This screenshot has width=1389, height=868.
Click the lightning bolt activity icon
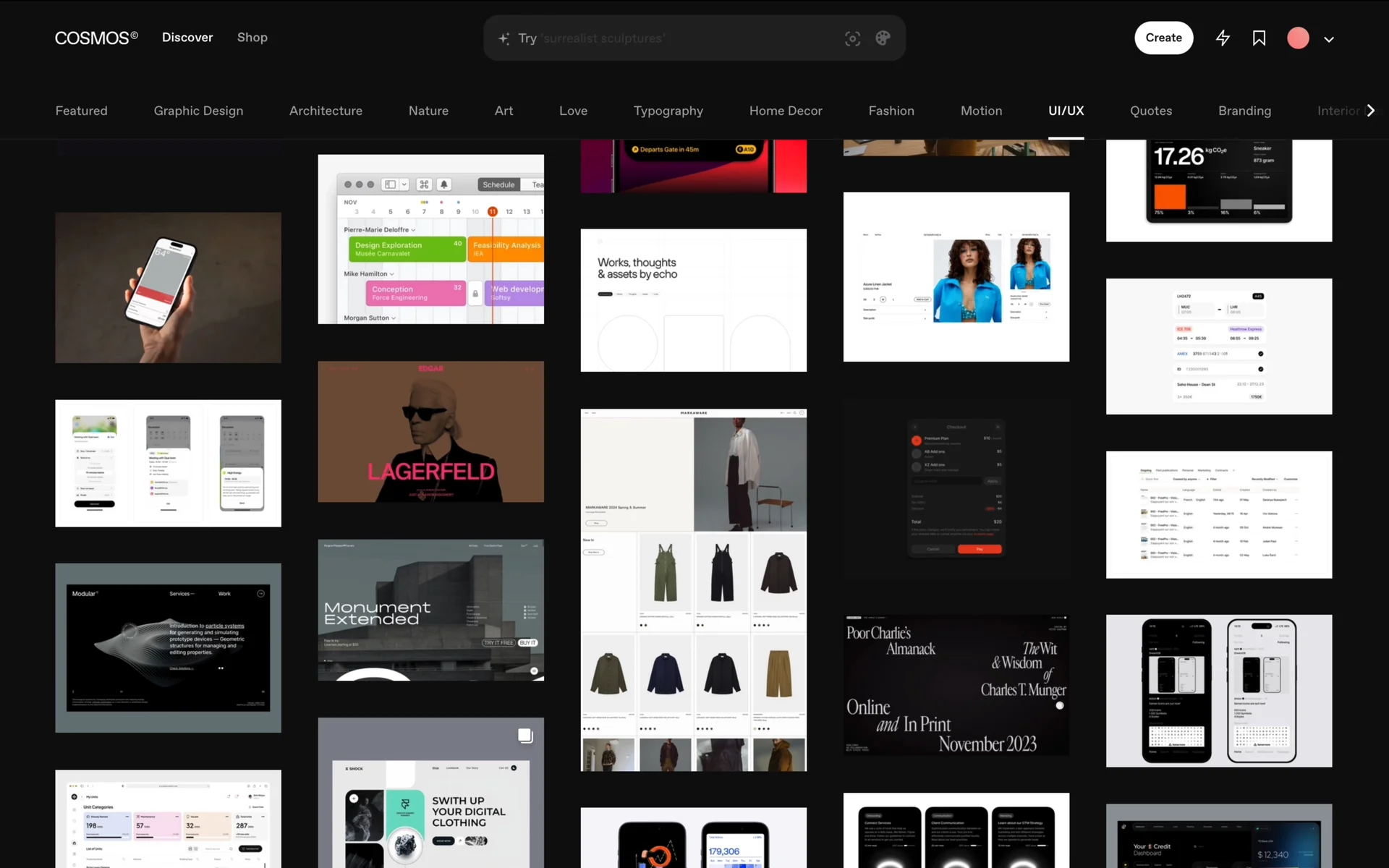1223,38
